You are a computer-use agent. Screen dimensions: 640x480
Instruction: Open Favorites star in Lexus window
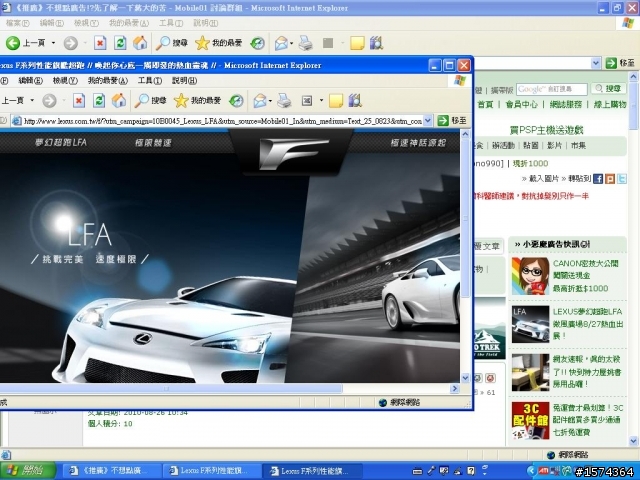pyautogui.click(x=197, y=100)
